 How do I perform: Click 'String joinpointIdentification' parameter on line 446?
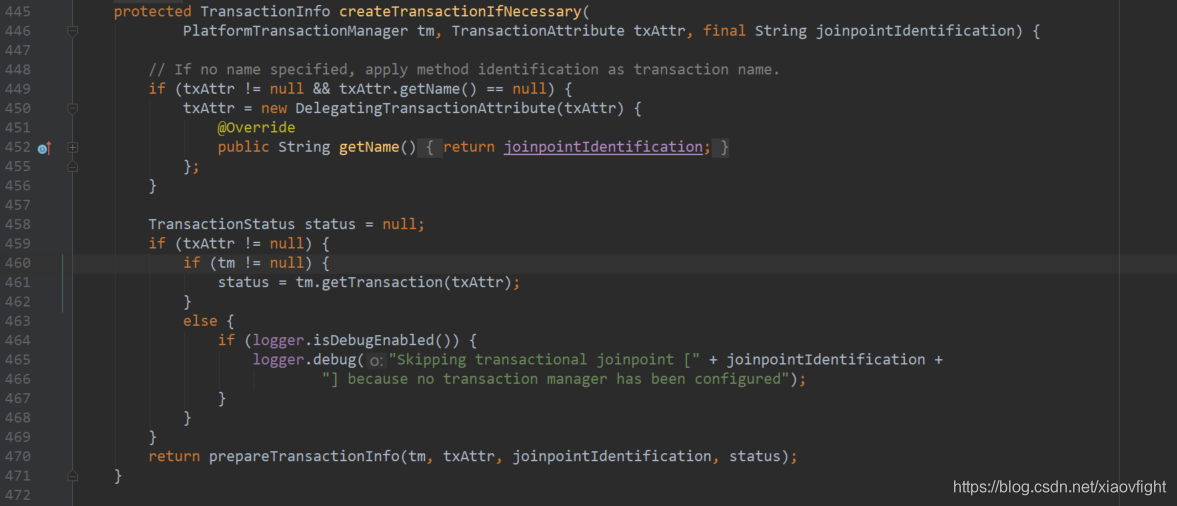pos(884,32)
